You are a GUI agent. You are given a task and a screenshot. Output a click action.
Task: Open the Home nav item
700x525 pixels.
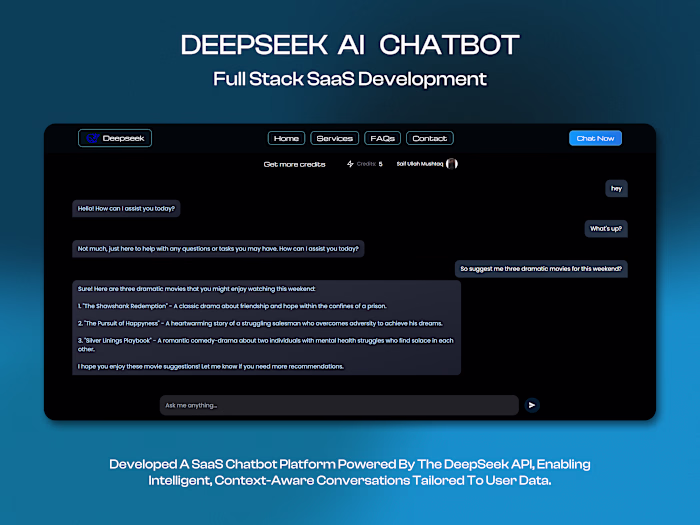(x=286, y=138)
